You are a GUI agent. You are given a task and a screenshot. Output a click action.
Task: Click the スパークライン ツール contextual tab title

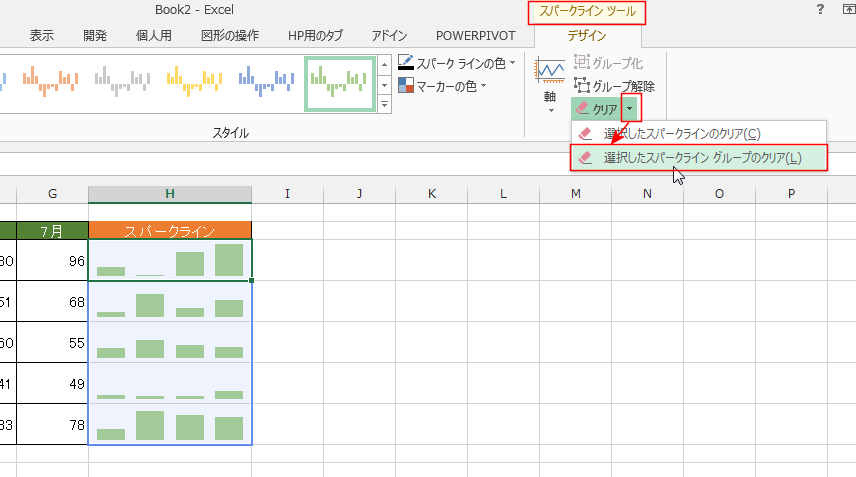click(x=587, y=11)
